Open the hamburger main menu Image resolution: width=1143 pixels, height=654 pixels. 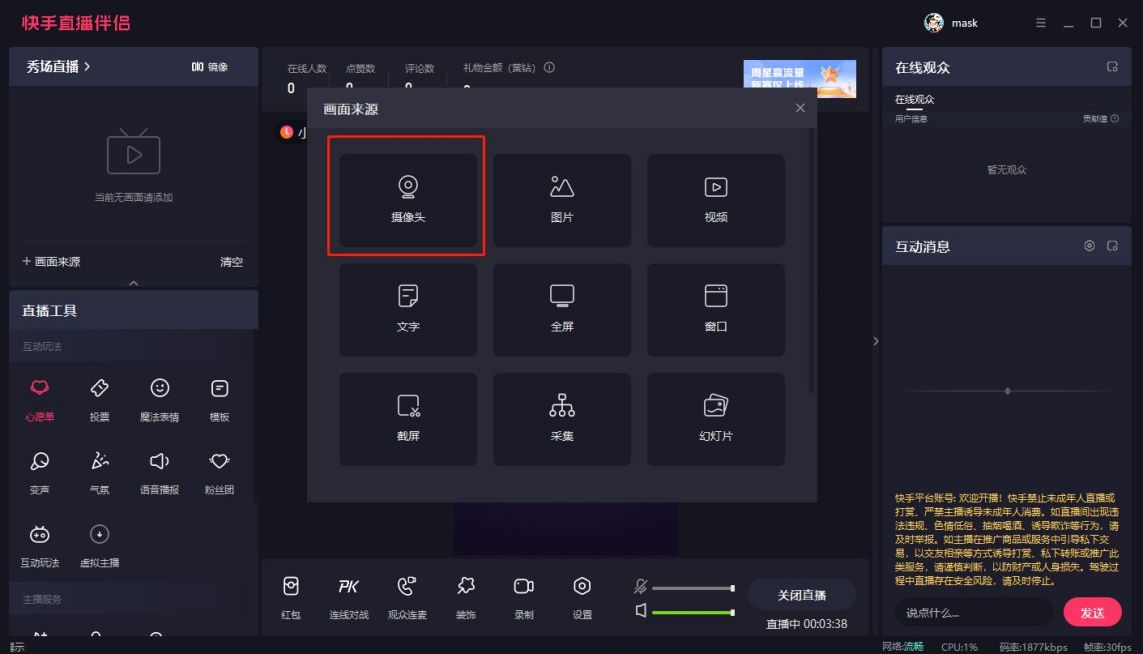(1040, 23)
